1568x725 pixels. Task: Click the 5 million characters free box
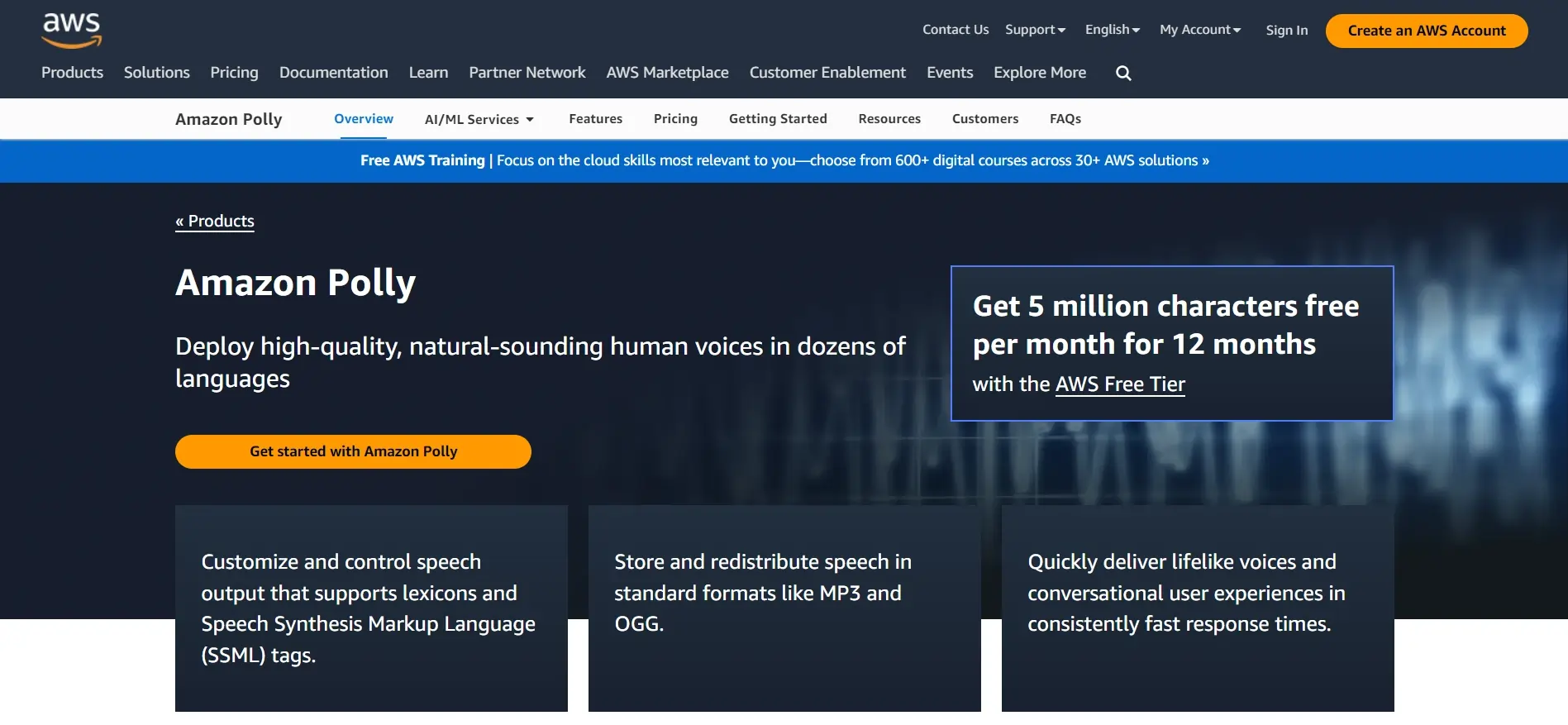(x=1172, y=343)
